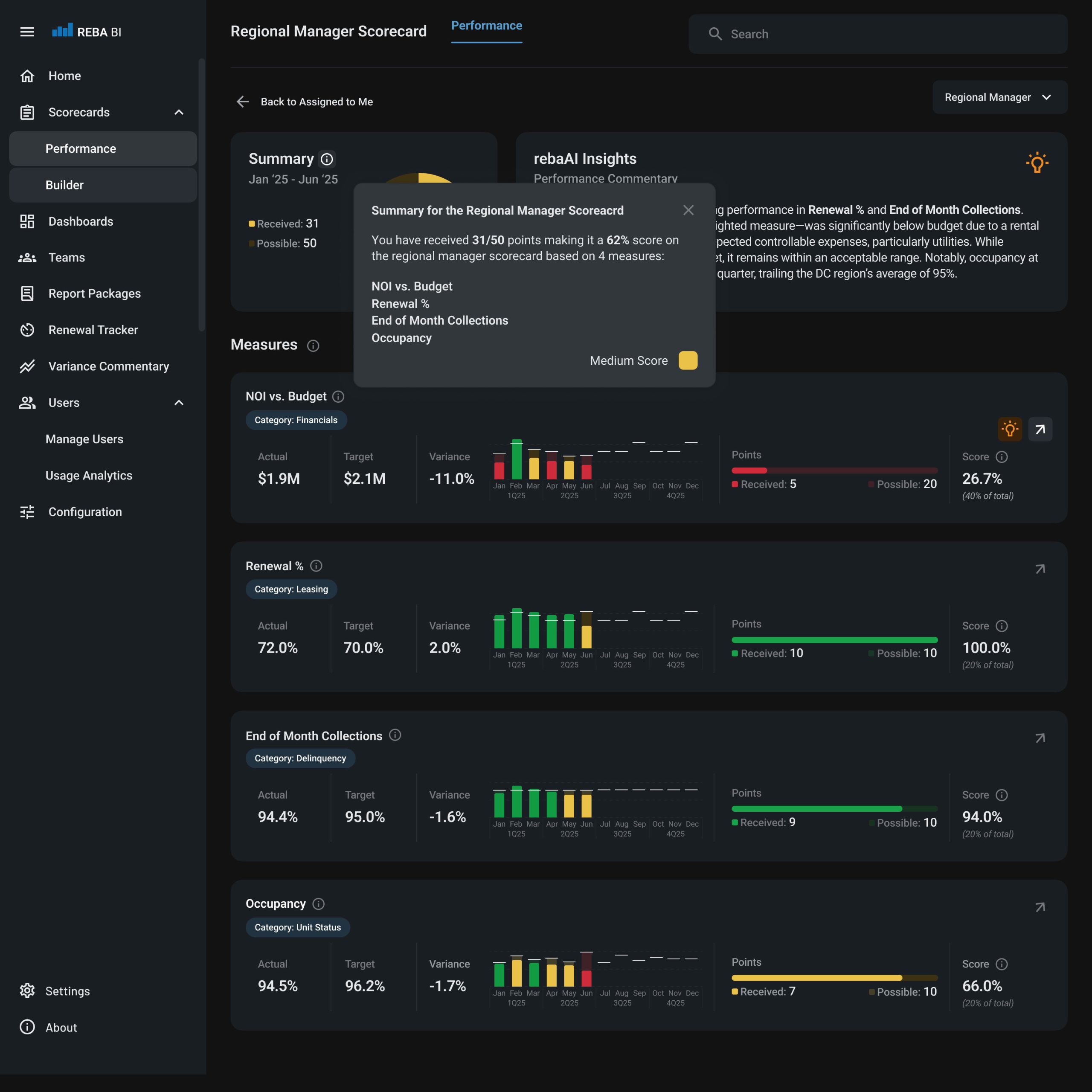This screenshot has width=1092, height=1092.
Task: Open the Report Packages menu item
Action: [94, 293]
